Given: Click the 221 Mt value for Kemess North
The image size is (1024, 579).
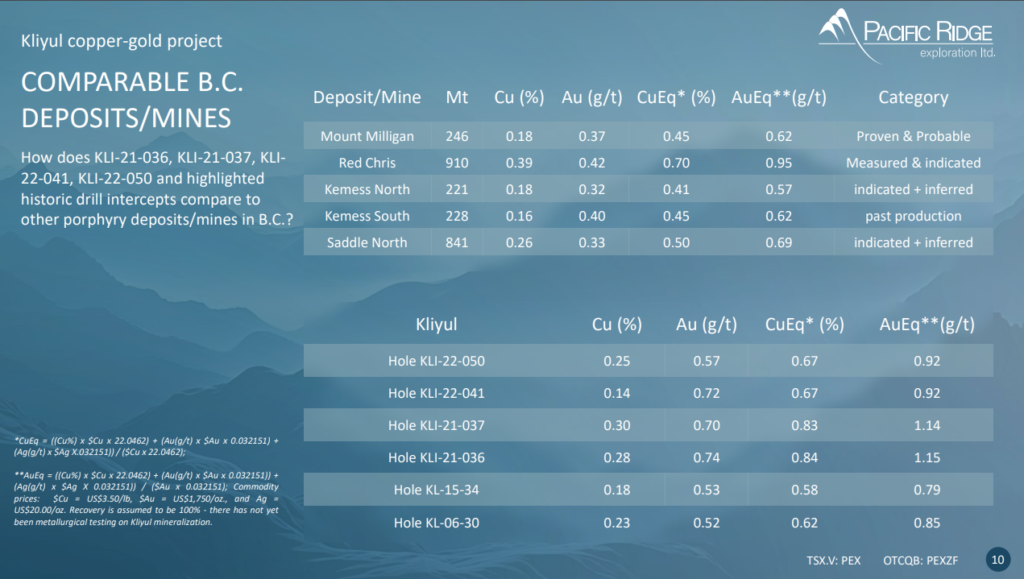Looking at the screenshot, I should click(x=456, y=189).
